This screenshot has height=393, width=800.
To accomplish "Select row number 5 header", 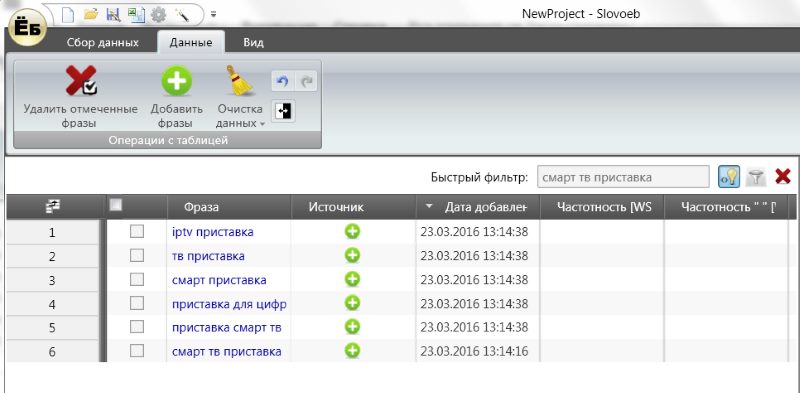I will 52,328.
